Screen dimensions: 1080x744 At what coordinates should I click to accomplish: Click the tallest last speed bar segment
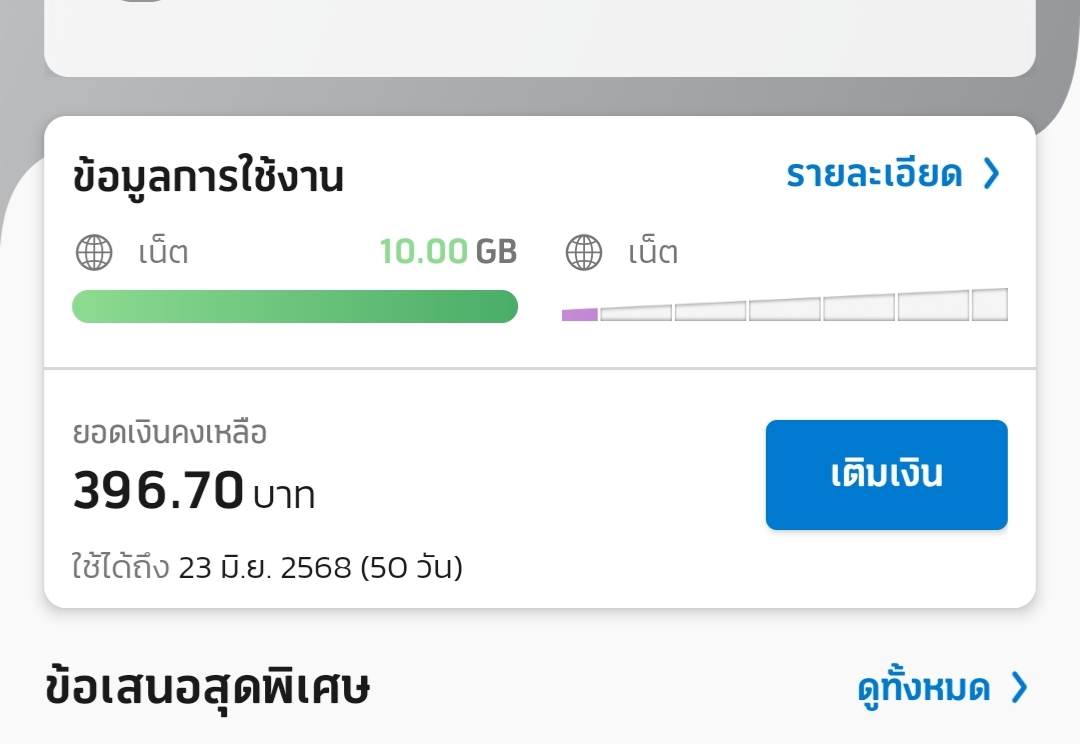point(990,304)
